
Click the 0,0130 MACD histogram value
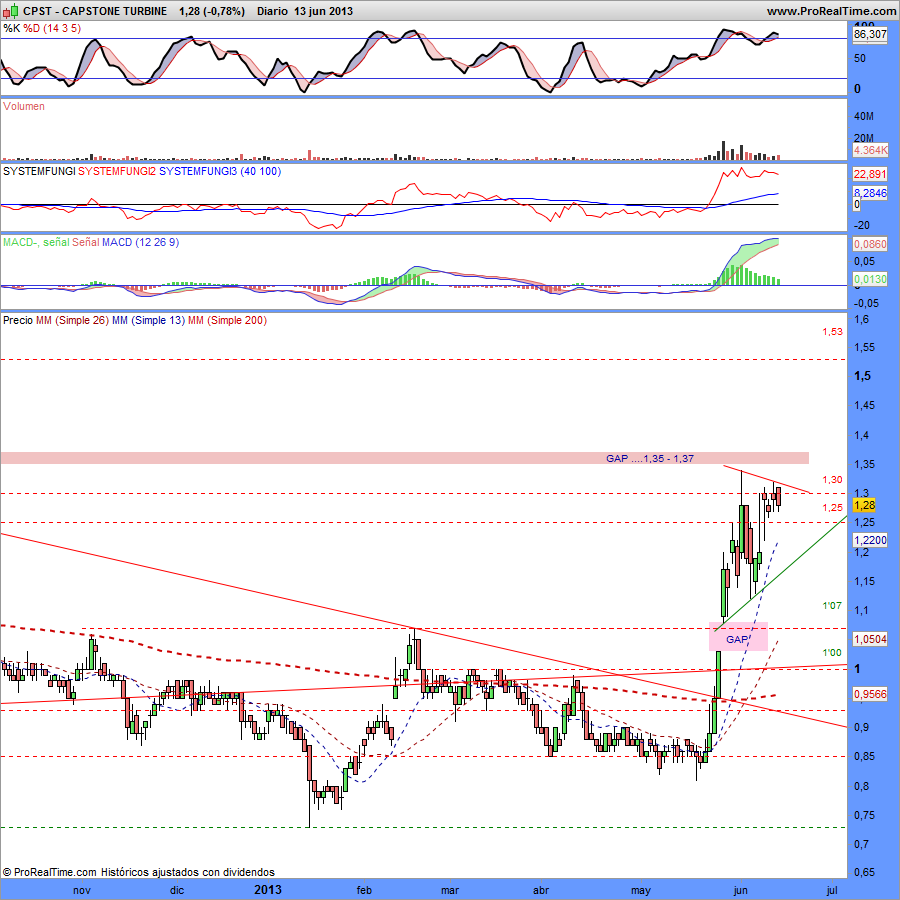click(870, 279)
